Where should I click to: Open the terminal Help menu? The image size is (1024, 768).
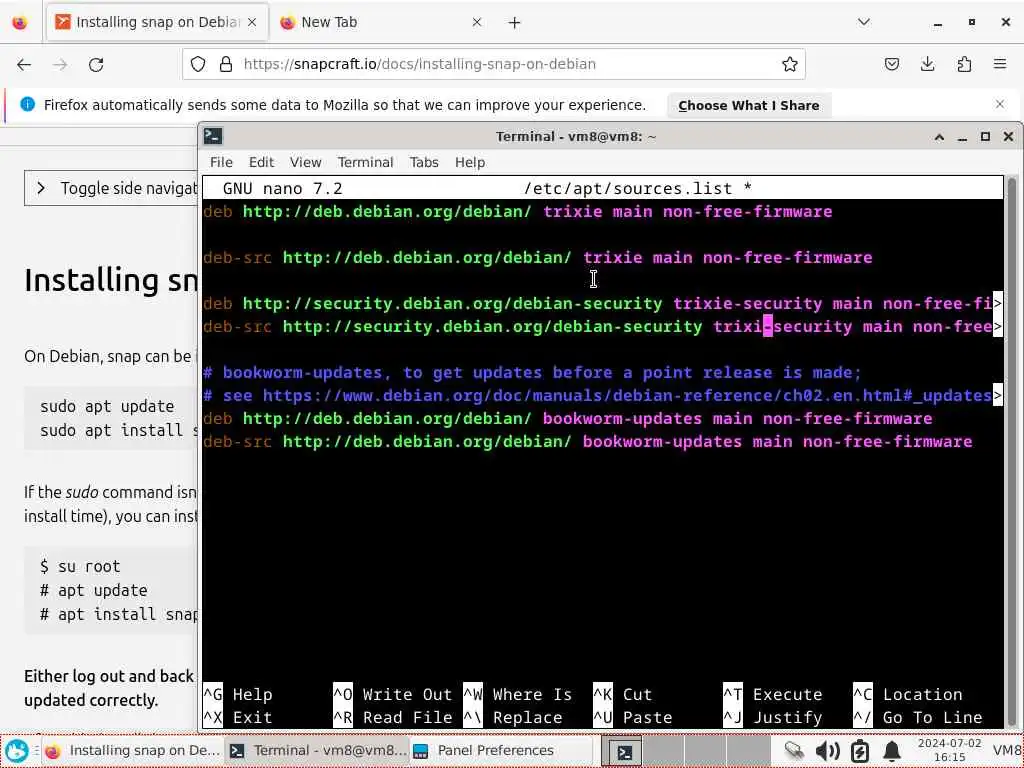pyautogui.click(x=470, y=162)
